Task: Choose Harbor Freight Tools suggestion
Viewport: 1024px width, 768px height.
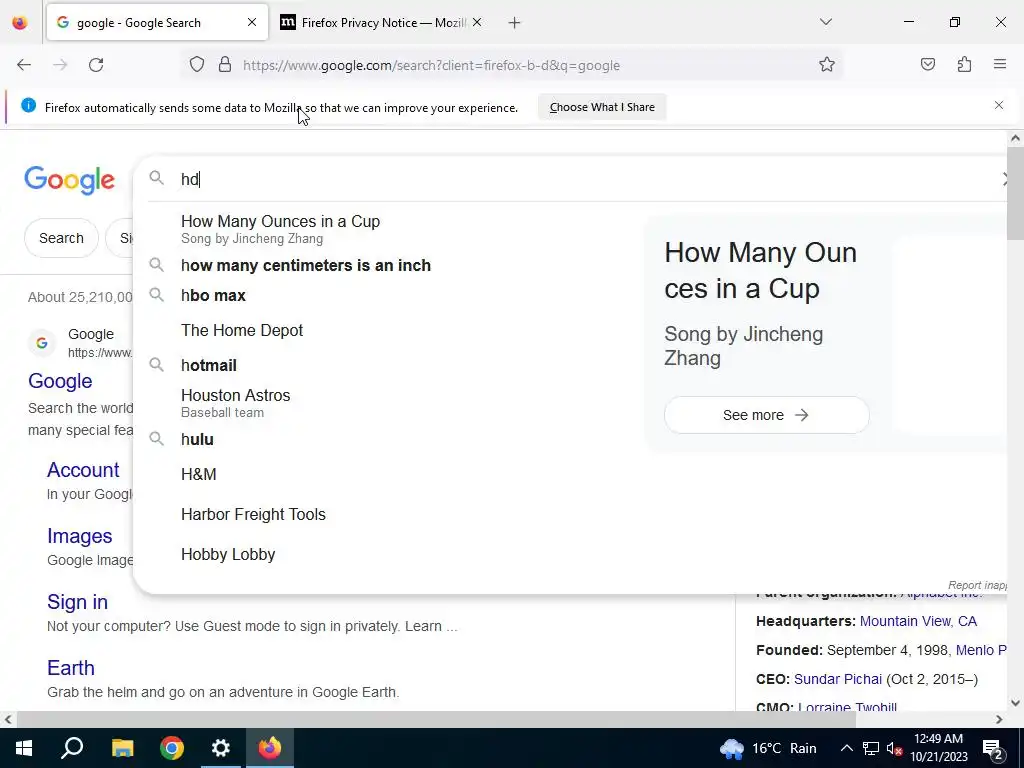Action: pos(253,515)
